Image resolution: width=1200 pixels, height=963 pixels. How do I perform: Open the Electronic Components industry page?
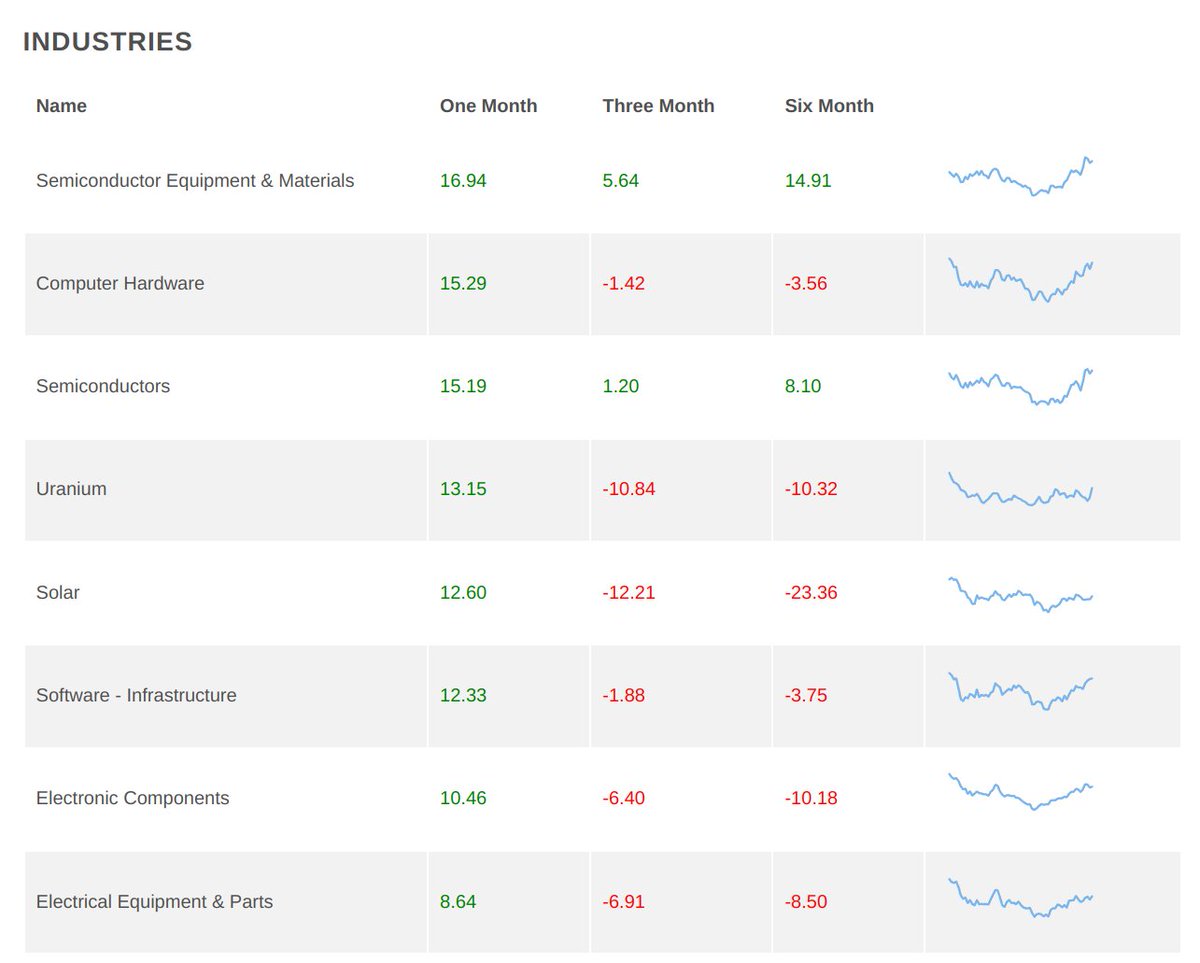click(x=132, y=798)
